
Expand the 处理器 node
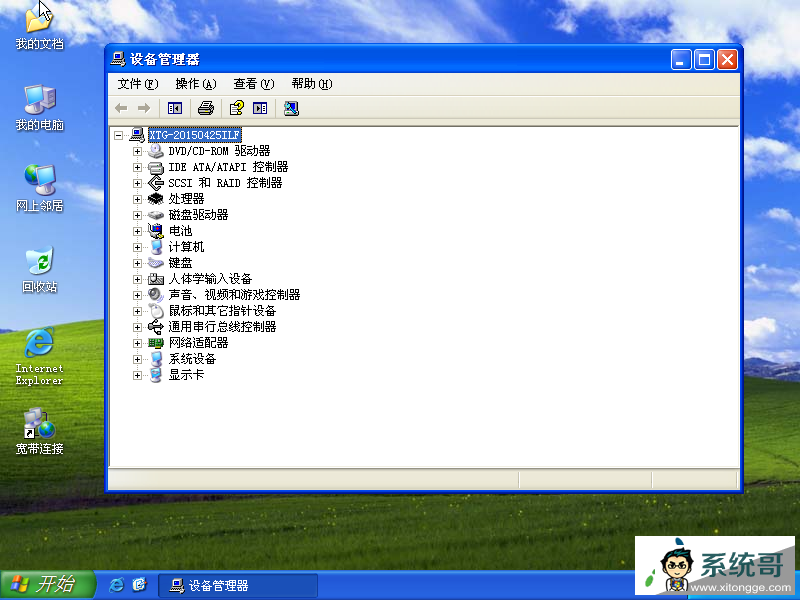click(137, 199)
